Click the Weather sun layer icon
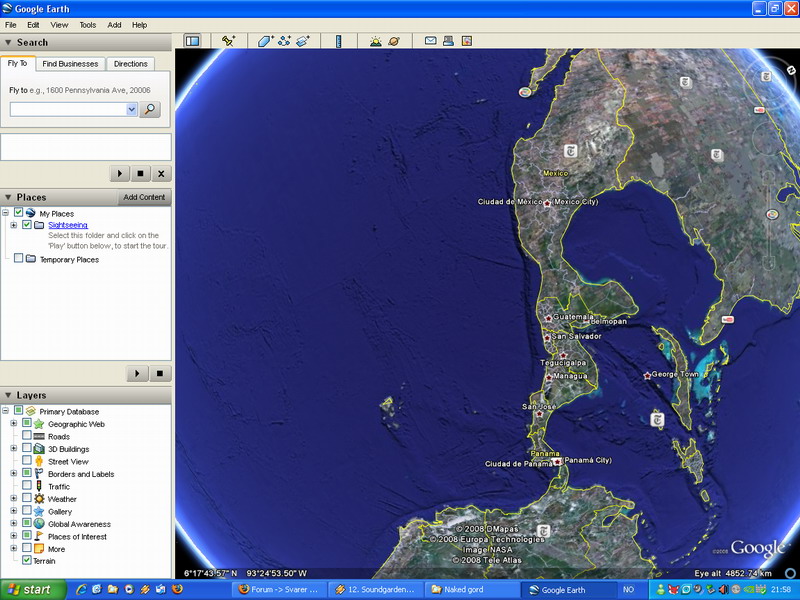Image resolution: width=800 pixels, height=600 pixels. click(x=39, y=498)
